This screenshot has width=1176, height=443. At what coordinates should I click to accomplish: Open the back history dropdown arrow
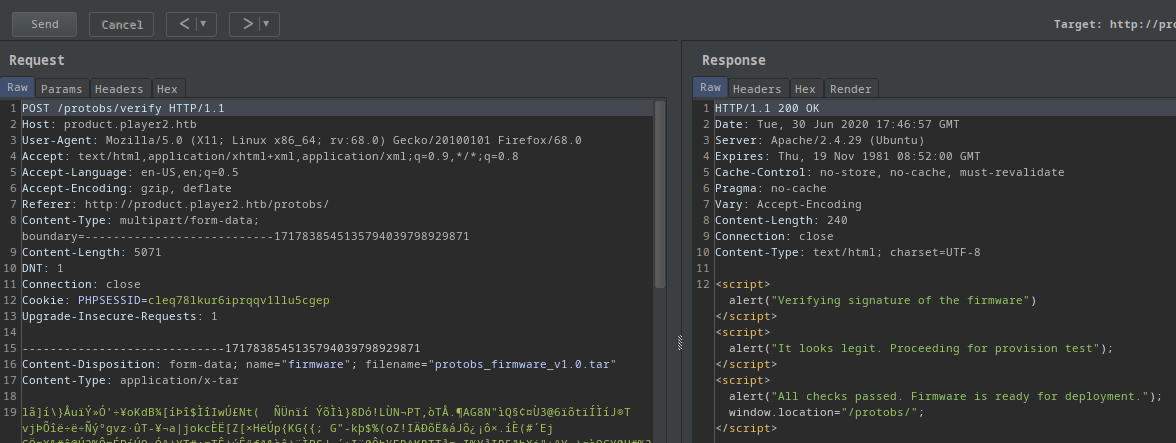tap(204, 24)
